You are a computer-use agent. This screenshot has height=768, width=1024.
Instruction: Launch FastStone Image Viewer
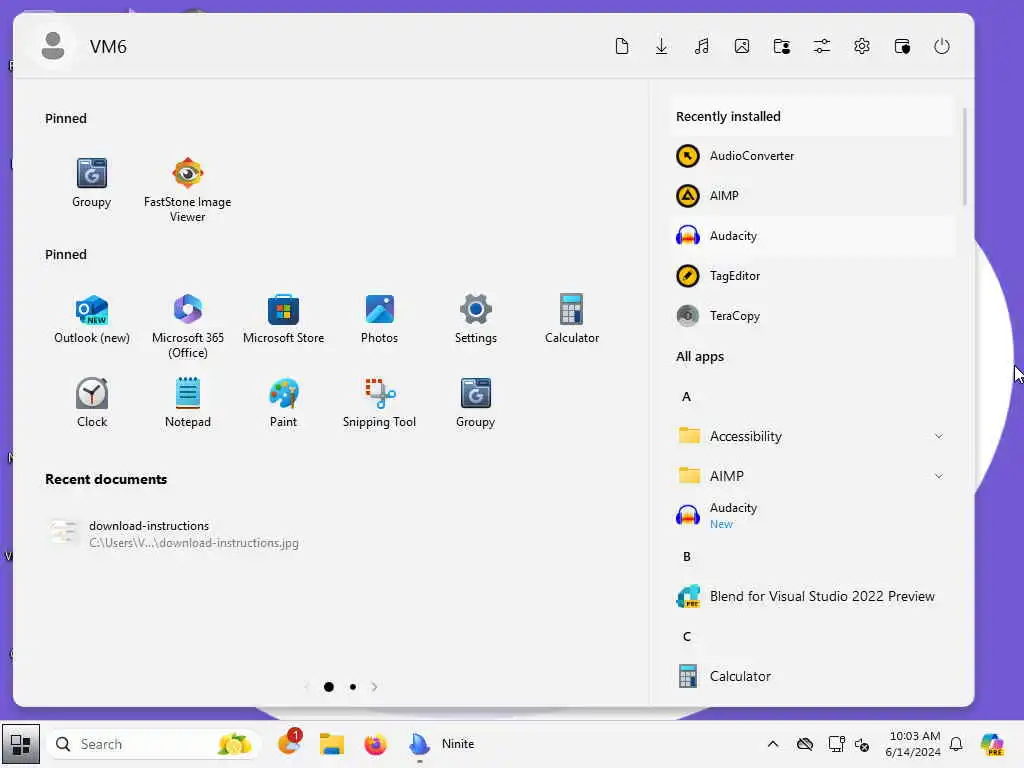[187, 189]
